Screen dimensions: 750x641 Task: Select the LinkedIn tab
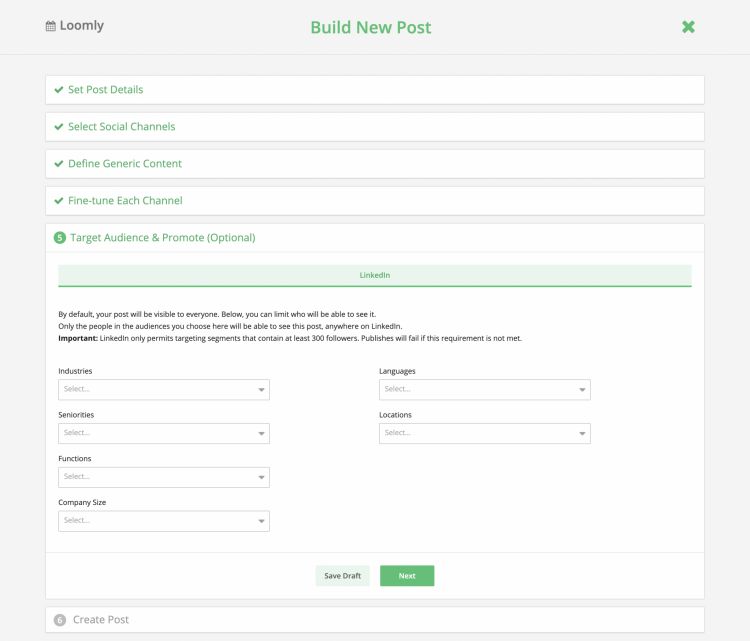pyautogui.click(x=374, y=275)
